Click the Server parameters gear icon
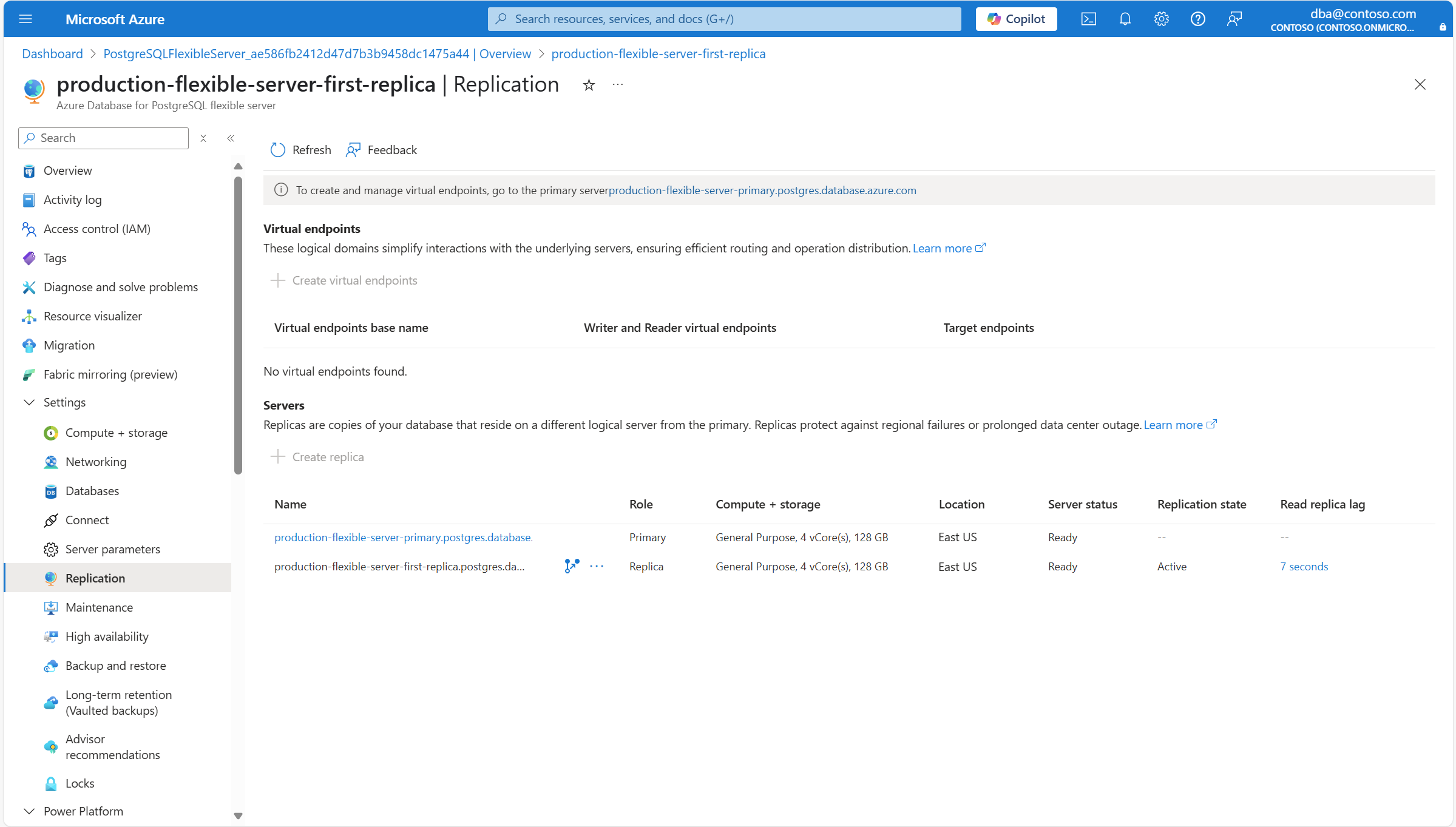Screen dimensions: 1456x827 (x=51, y=549)
